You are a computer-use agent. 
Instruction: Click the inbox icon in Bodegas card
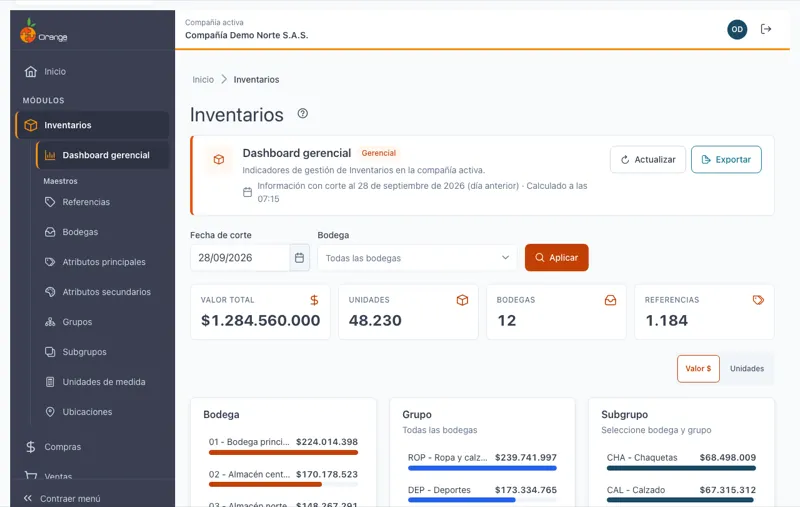coord(610,300)
